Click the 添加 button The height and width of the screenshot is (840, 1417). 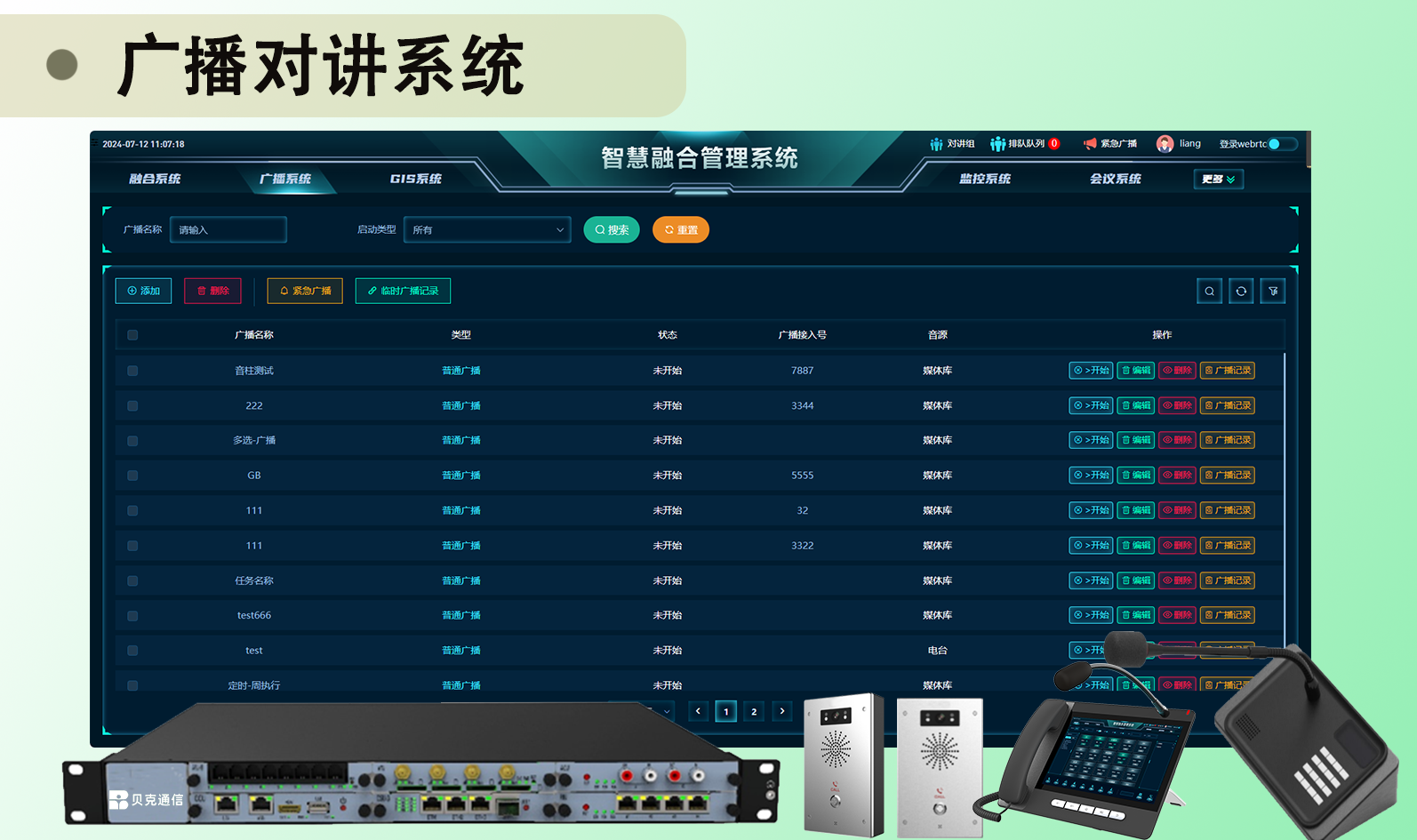pos(143,291)
